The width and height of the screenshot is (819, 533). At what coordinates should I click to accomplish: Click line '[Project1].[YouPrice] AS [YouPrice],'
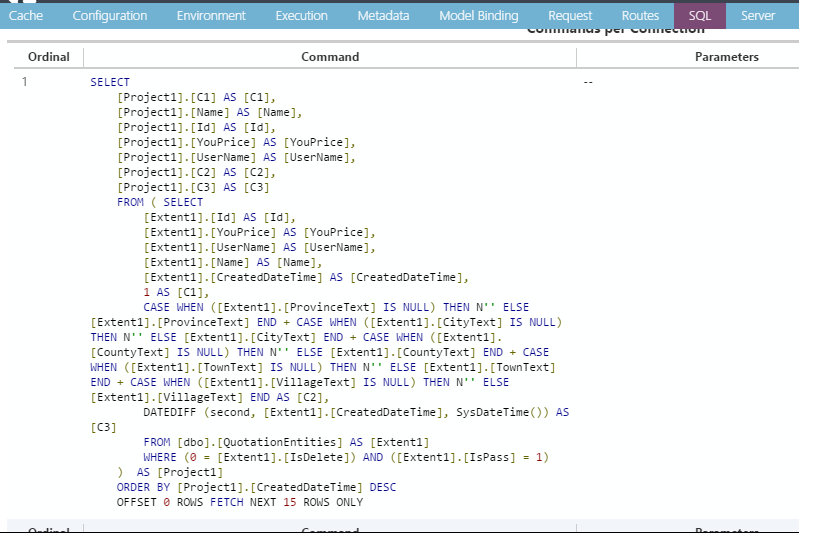tap(236, 142)
